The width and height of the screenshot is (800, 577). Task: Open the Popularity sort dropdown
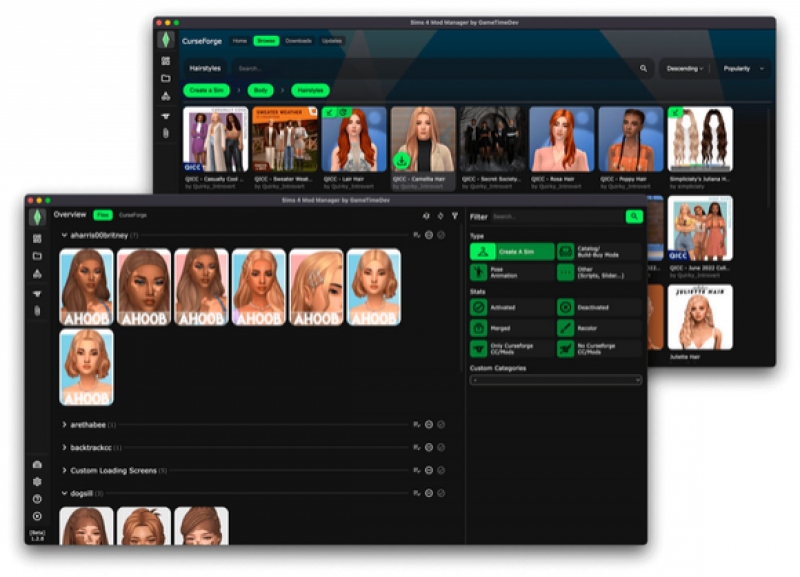pyautogui.click(x=743, y=68)
